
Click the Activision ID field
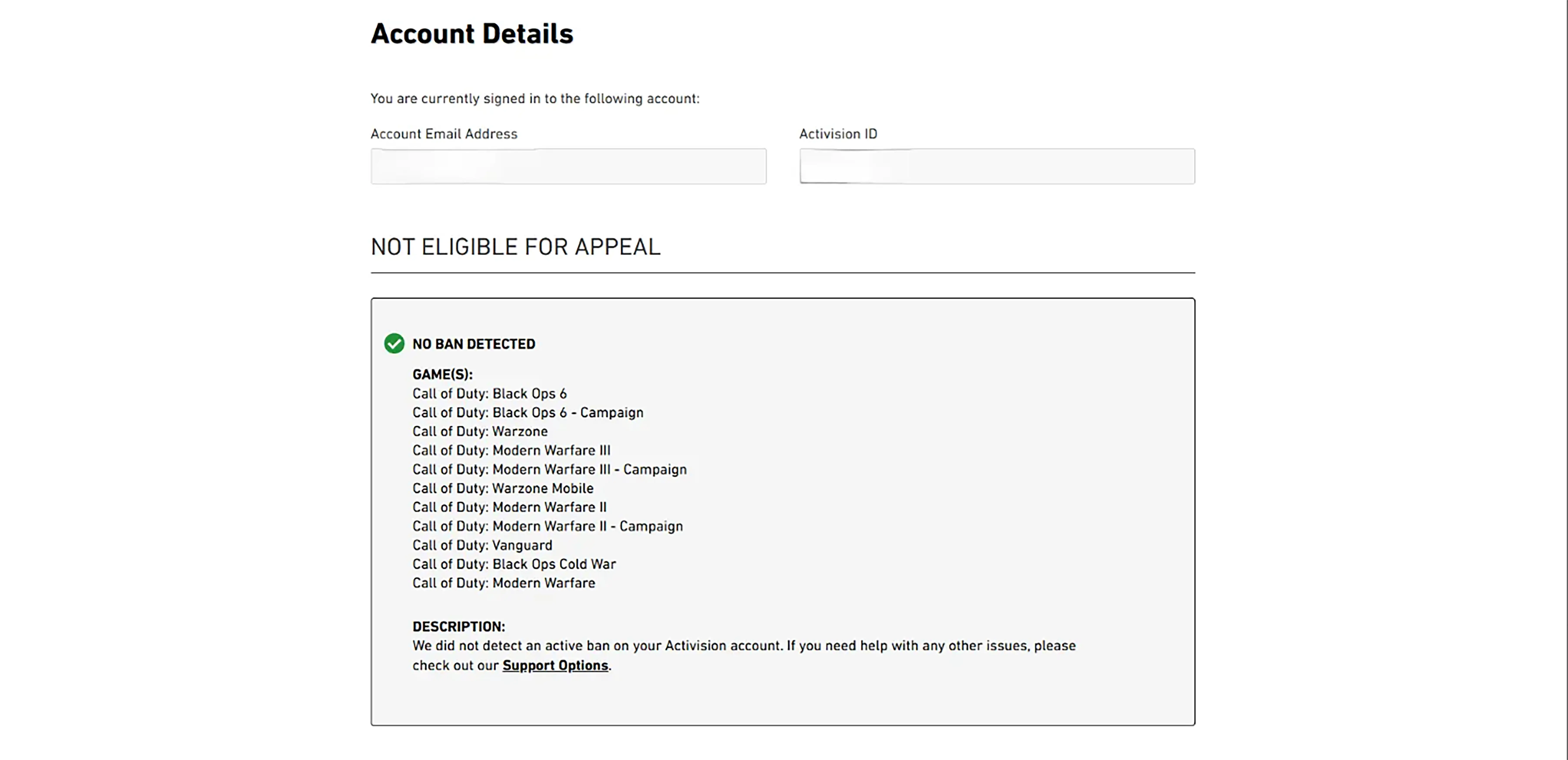(996, 166)
